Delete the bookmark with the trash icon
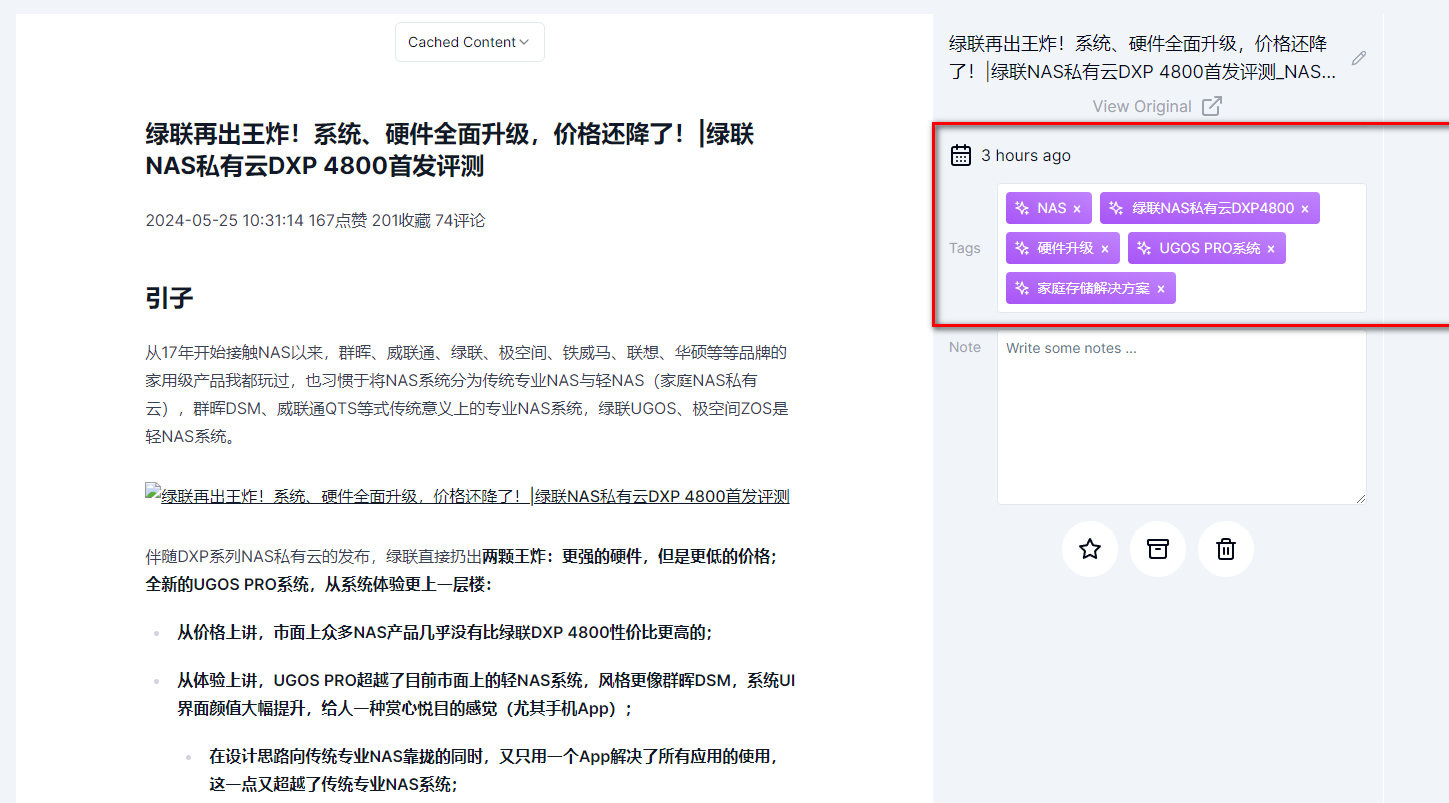 1226,549
